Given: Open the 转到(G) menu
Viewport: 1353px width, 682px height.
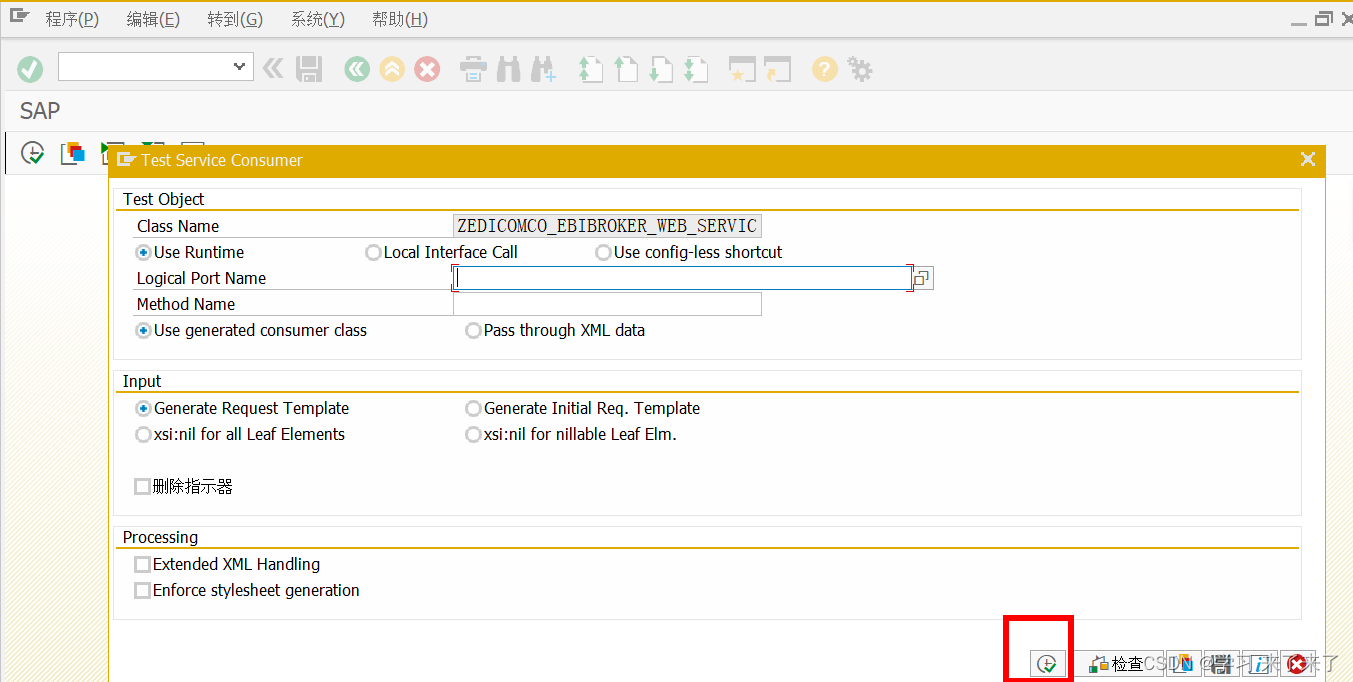Looking at the screenshot, I should (234, 18).
